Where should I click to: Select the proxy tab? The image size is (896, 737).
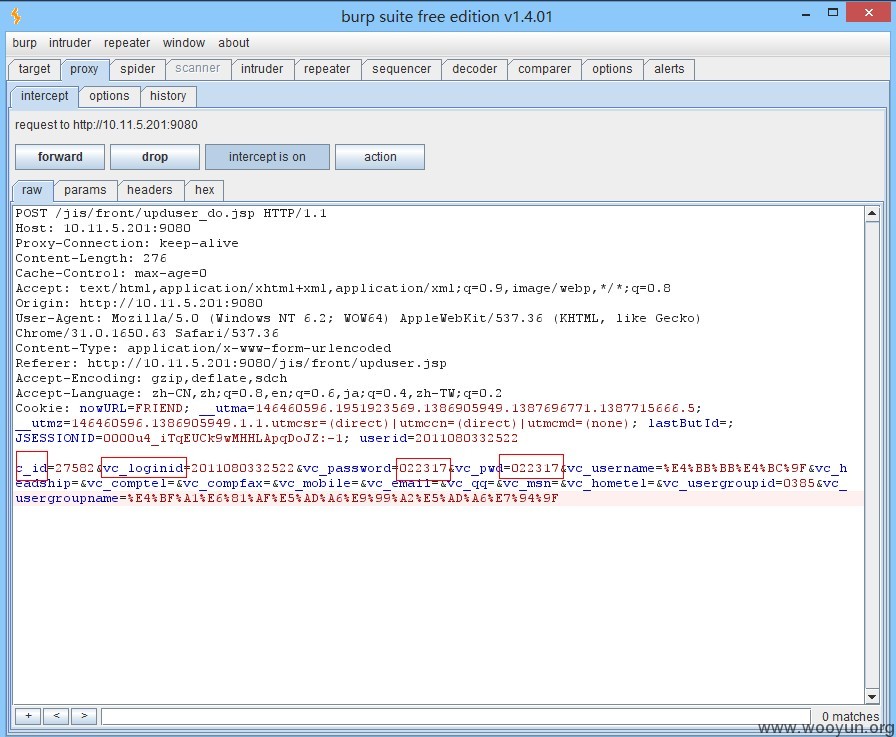[x=84, y=69]
